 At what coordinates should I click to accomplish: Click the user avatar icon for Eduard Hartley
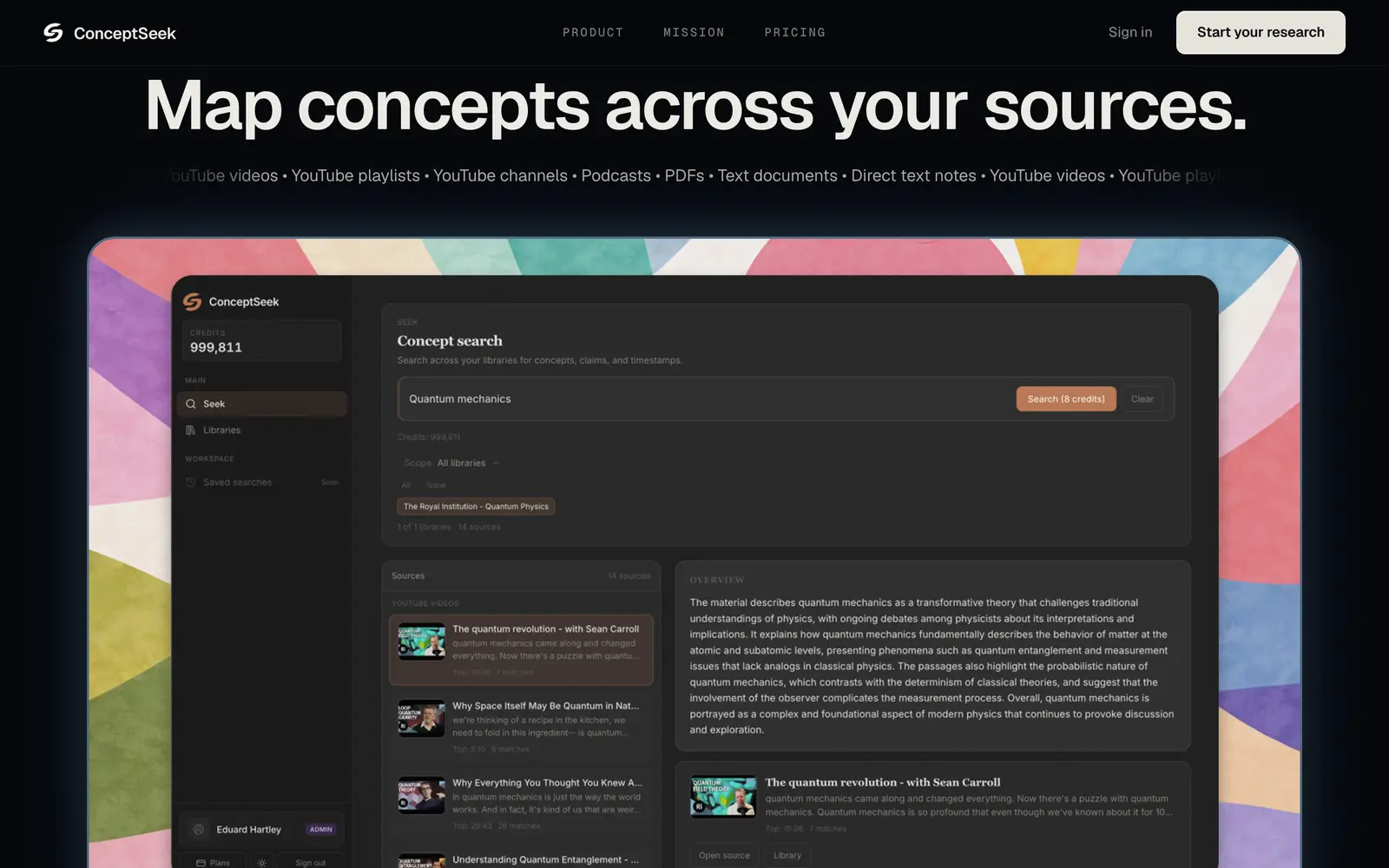coord(199,830)
